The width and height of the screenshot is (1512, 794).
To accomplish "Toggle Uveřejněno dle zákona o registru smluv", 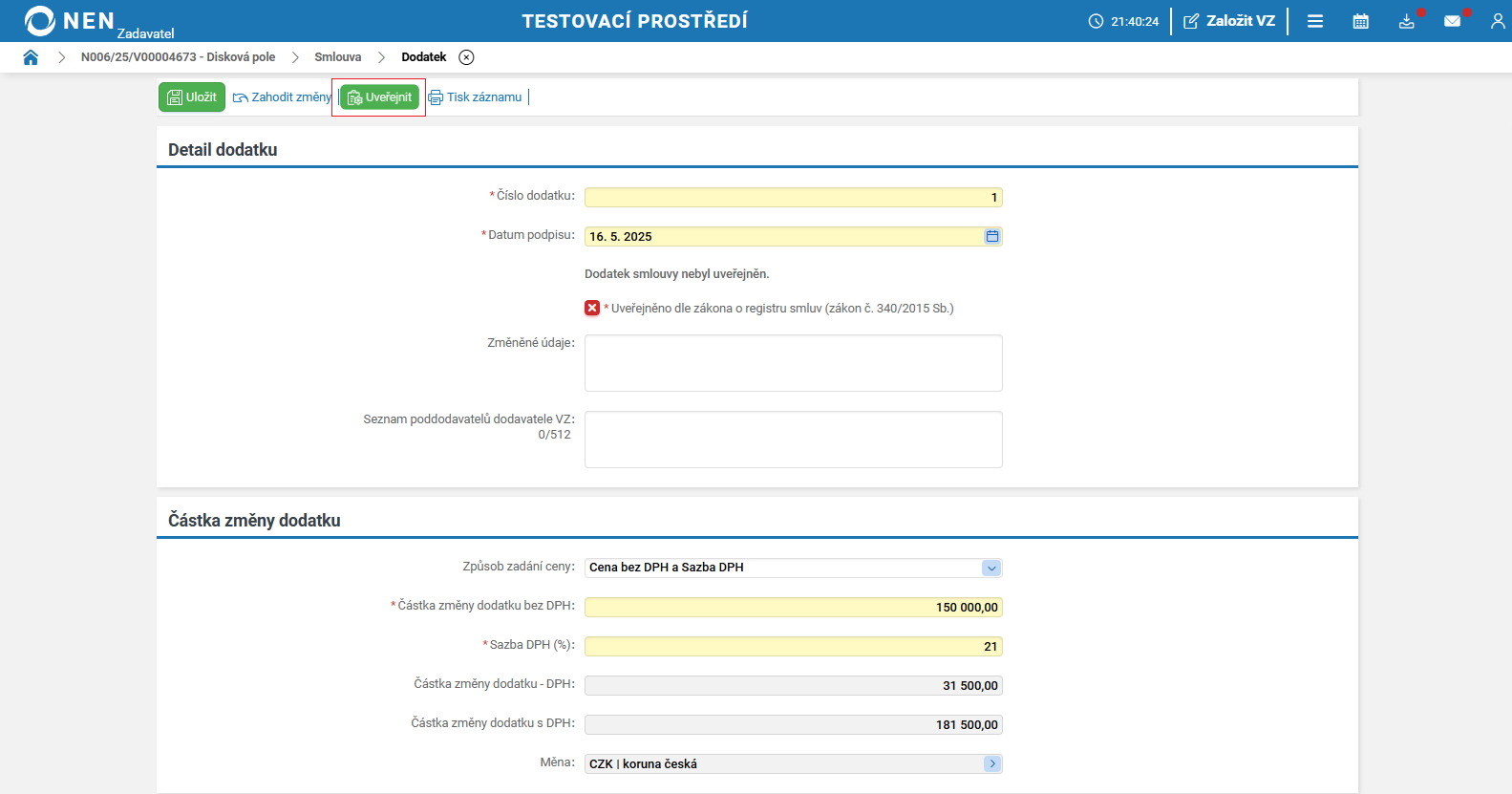I will coord(592,308).
